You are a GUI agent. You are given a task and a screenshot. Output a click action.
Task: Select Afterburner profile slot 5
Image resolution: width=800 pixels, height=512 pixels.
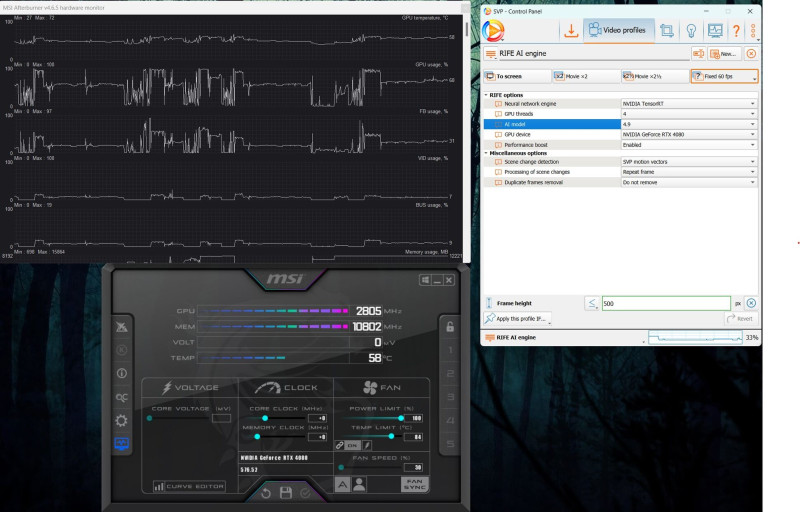click(x=450, y=444)
